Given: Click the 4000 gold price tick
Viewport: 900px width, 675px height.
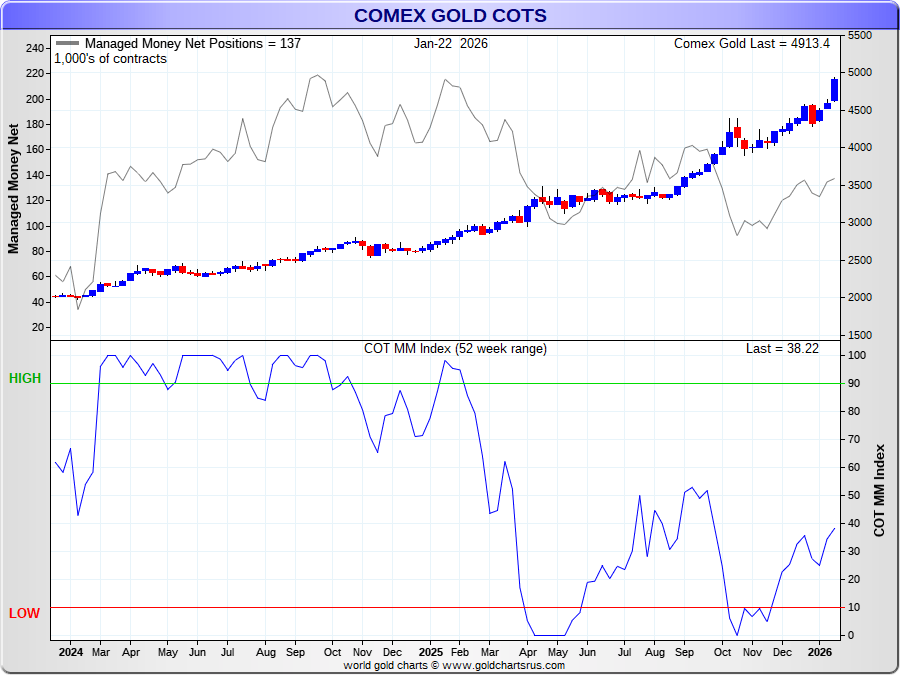Looking at the screenshot, I should [860, 148].
